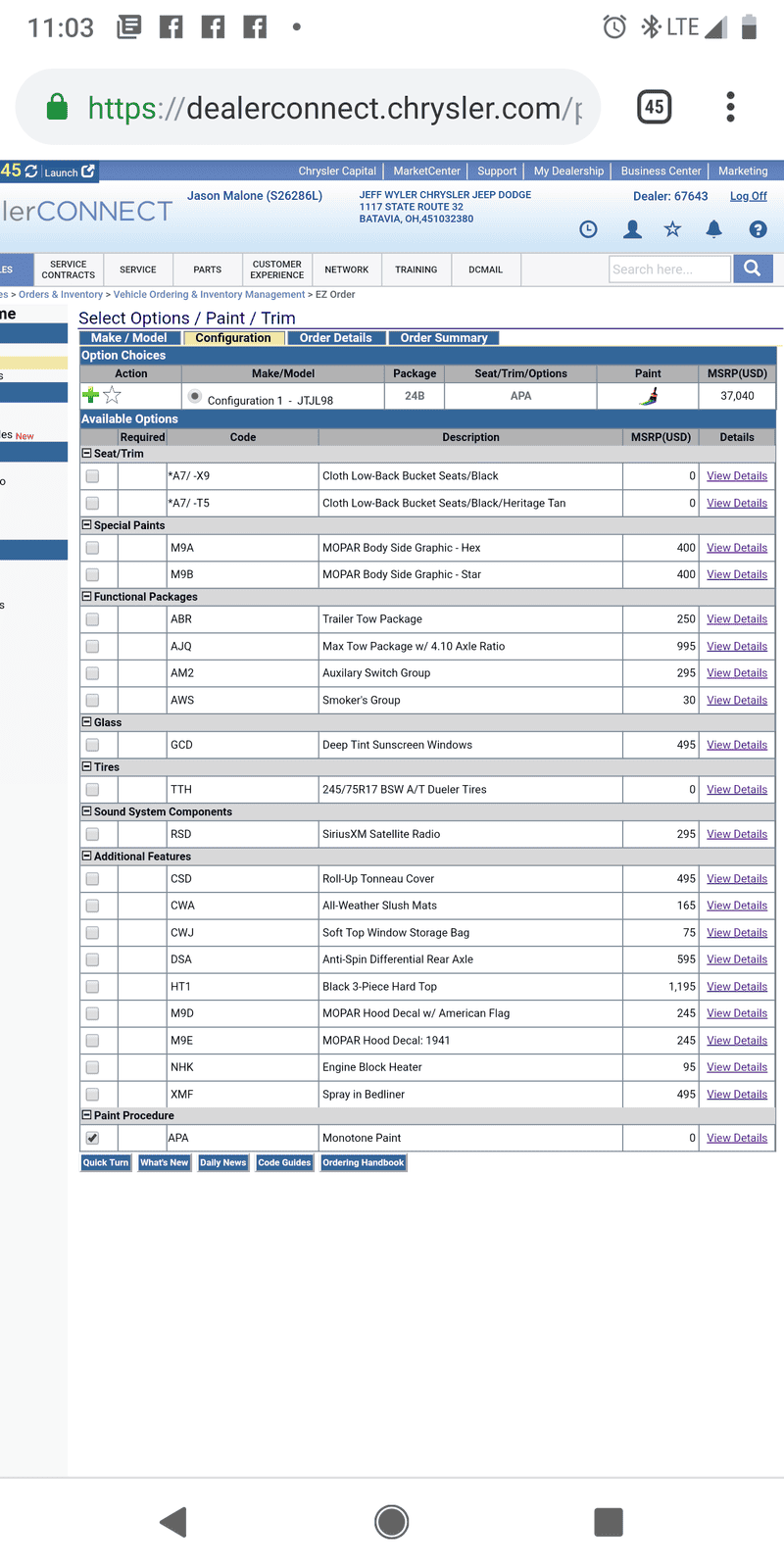Viewport: 784px width, 1568px height.
Task: Tap the browser URL address bar
Action: click(308, 107)
